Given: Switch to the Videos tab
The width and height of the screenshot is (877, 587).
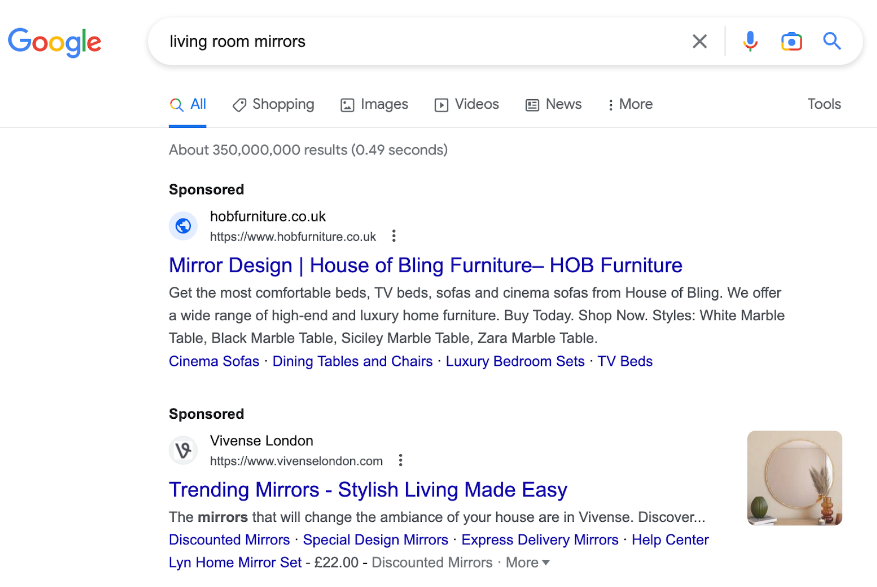Looking at the screenshot, I should [466, 105].
